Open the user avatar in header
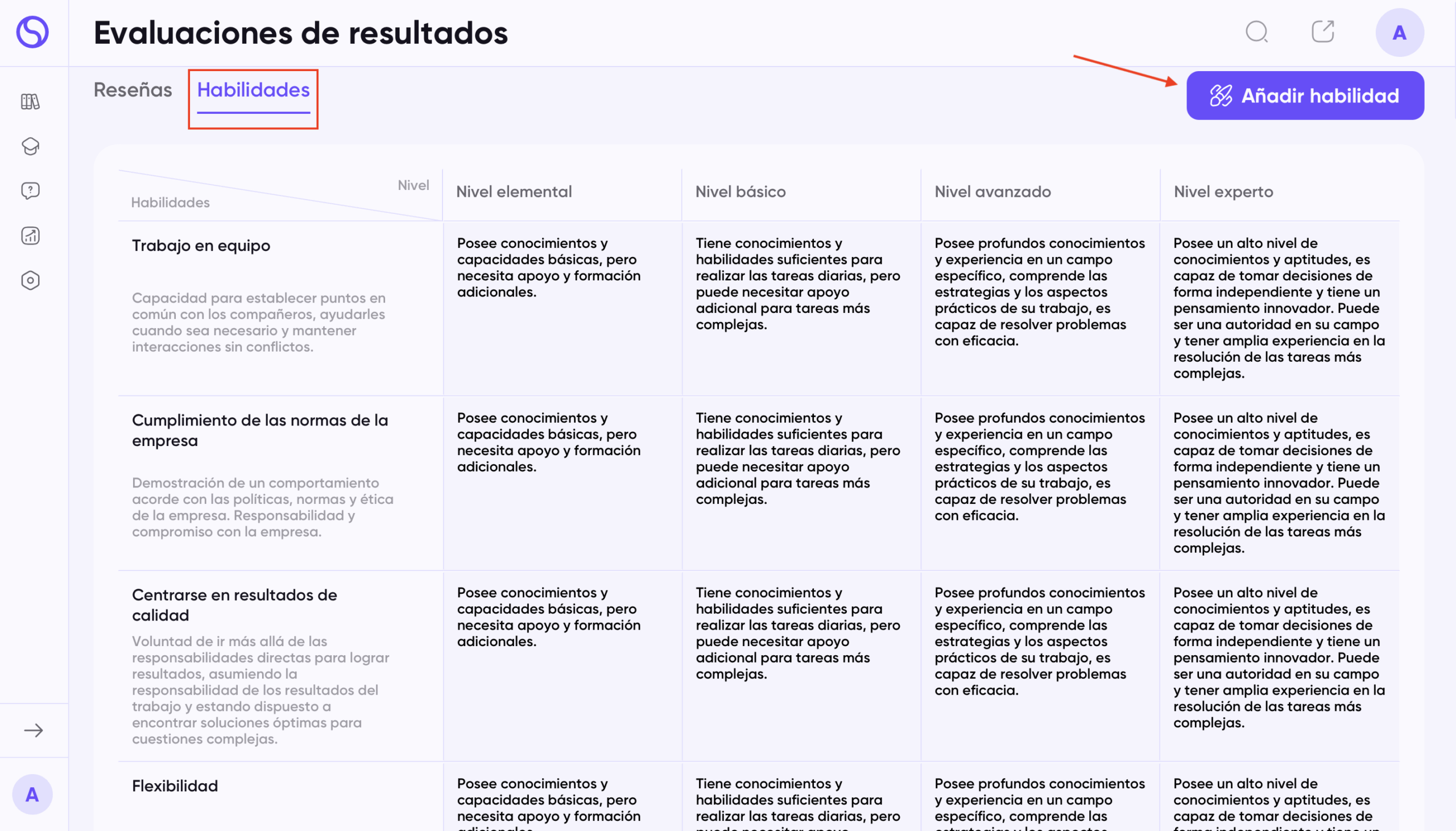1456x831 pixels. [x=1399, y=32]
